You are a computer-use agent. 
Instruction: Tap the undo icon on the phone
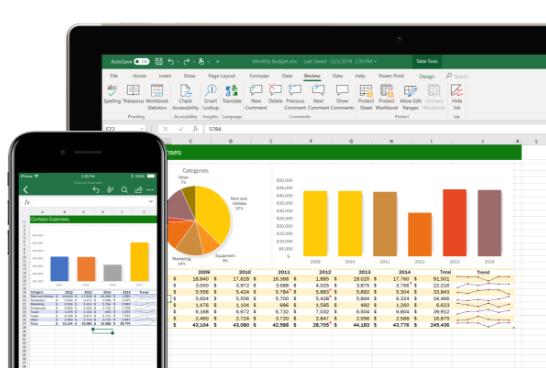pos(96,190)
